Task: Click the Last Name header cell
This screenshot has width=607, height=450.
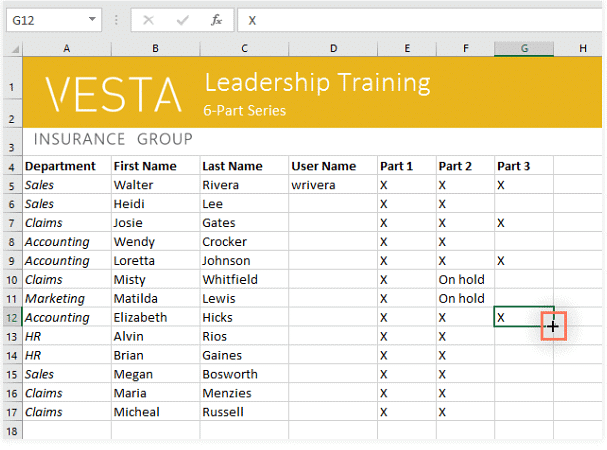Action: (244, 166)
